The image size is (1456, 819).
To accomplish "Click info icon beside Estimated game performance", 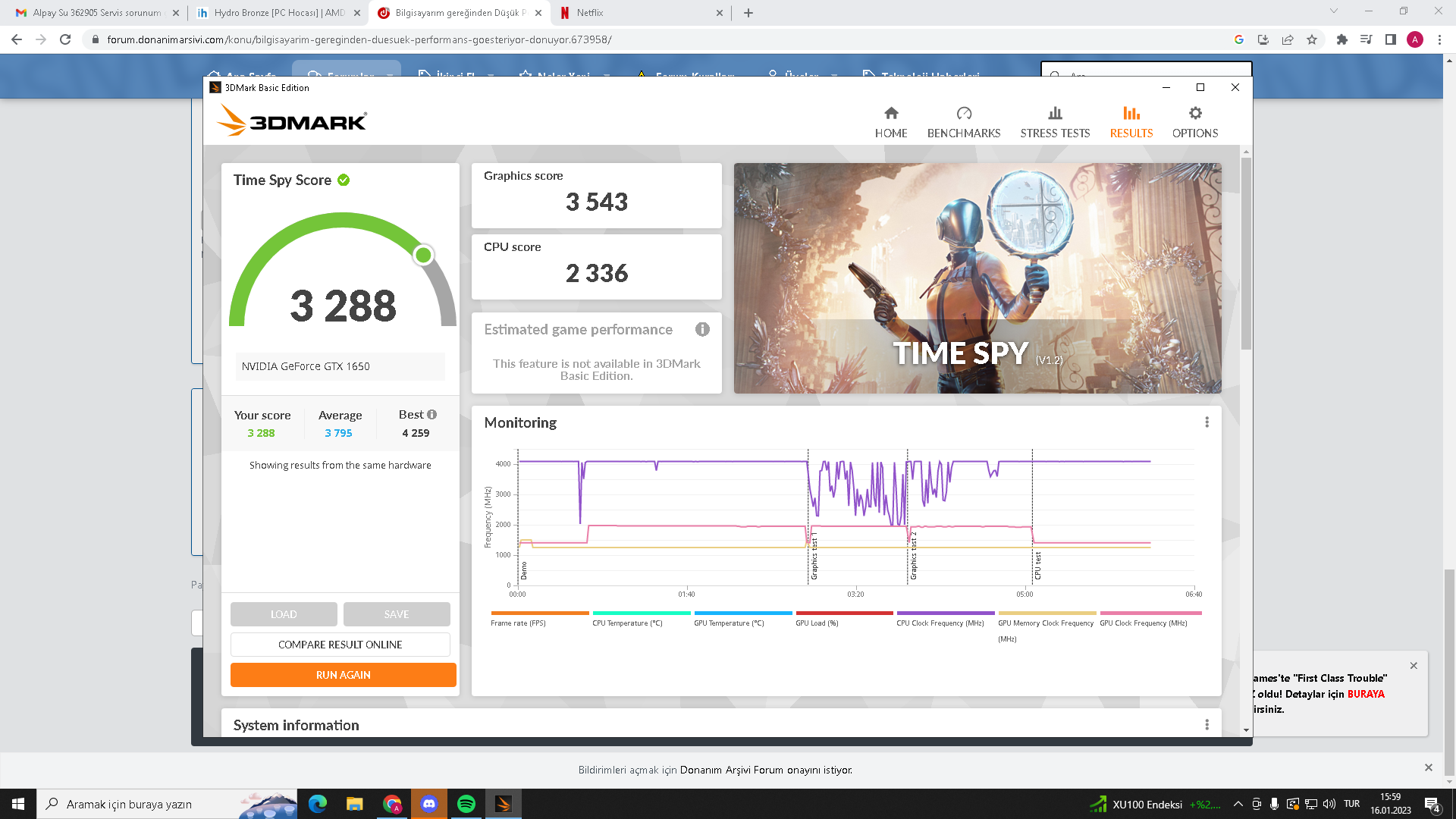I will click(702, 329).
